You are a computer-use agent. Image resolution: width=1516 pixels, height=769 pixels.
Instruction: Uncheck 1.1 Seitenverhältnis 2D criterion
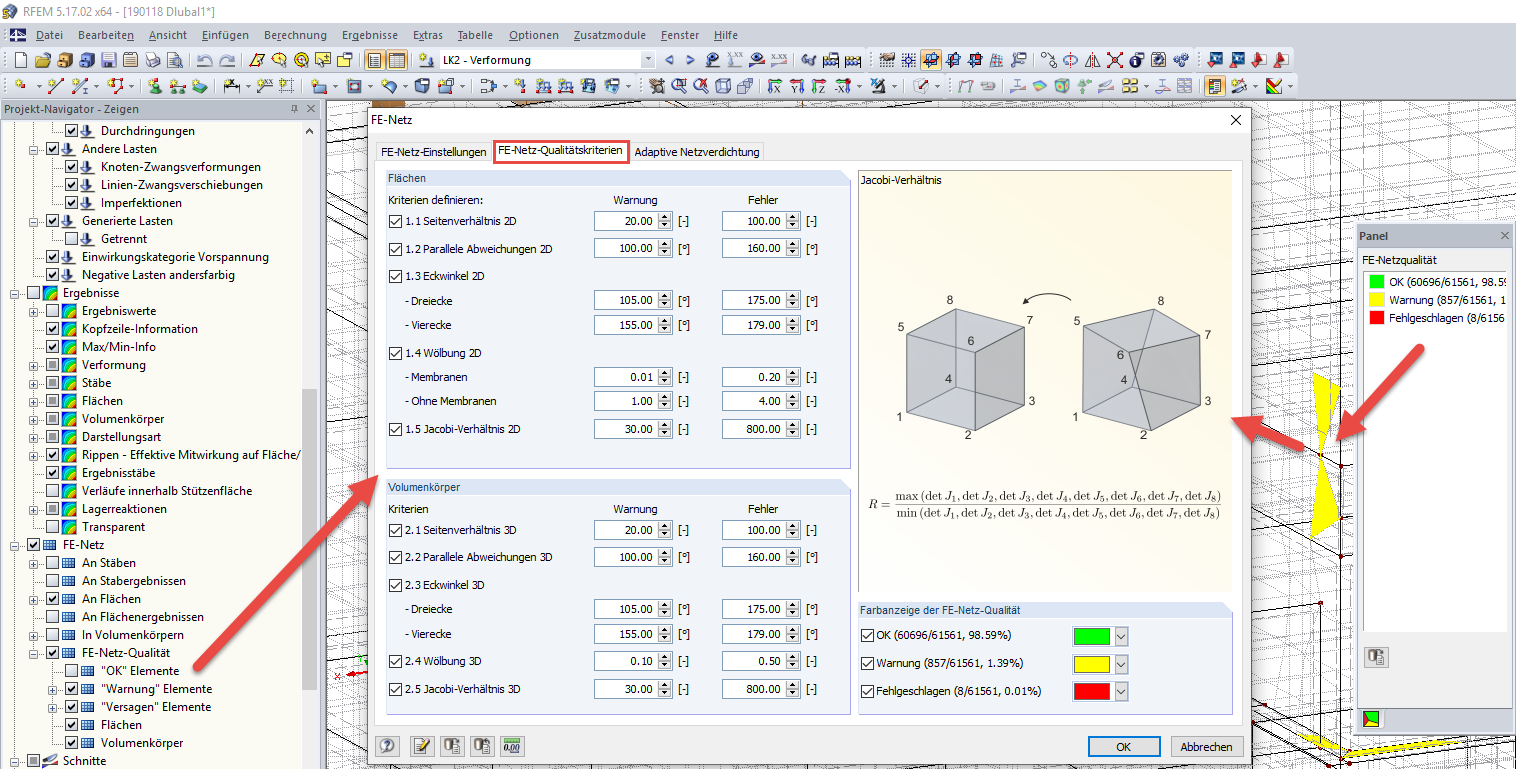(396, 221)
